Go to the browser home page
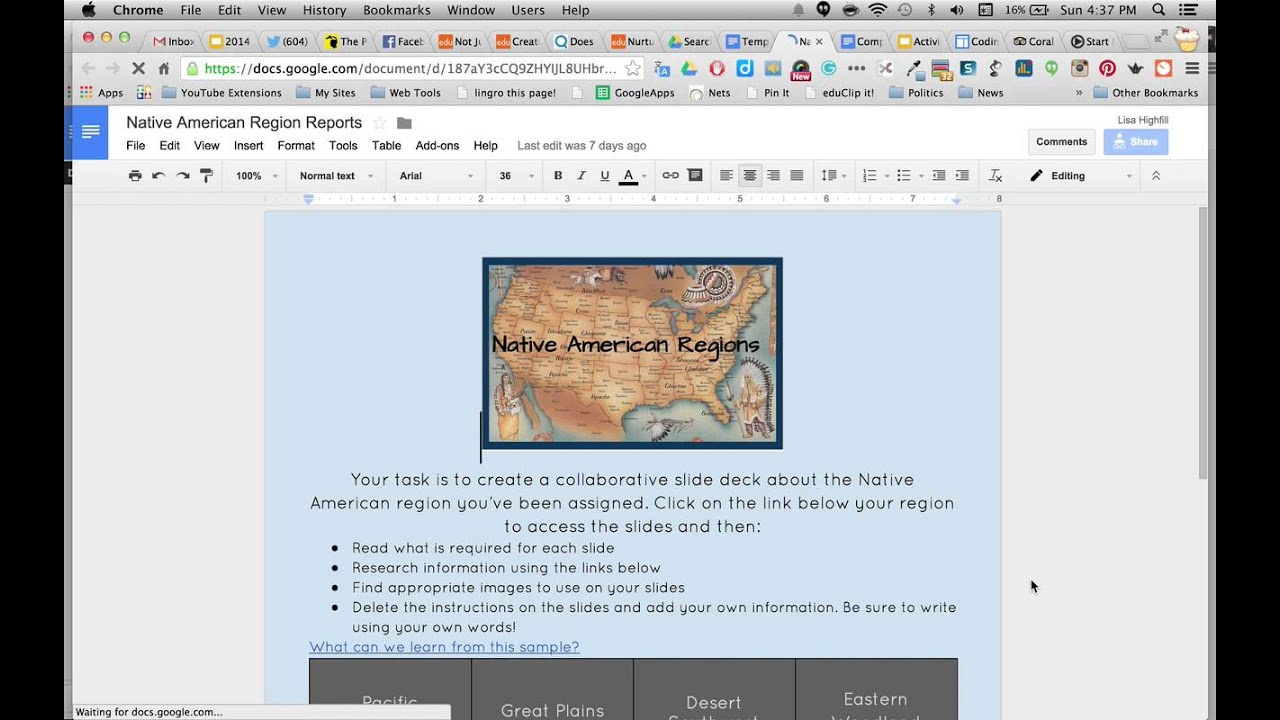 (163, 69)
